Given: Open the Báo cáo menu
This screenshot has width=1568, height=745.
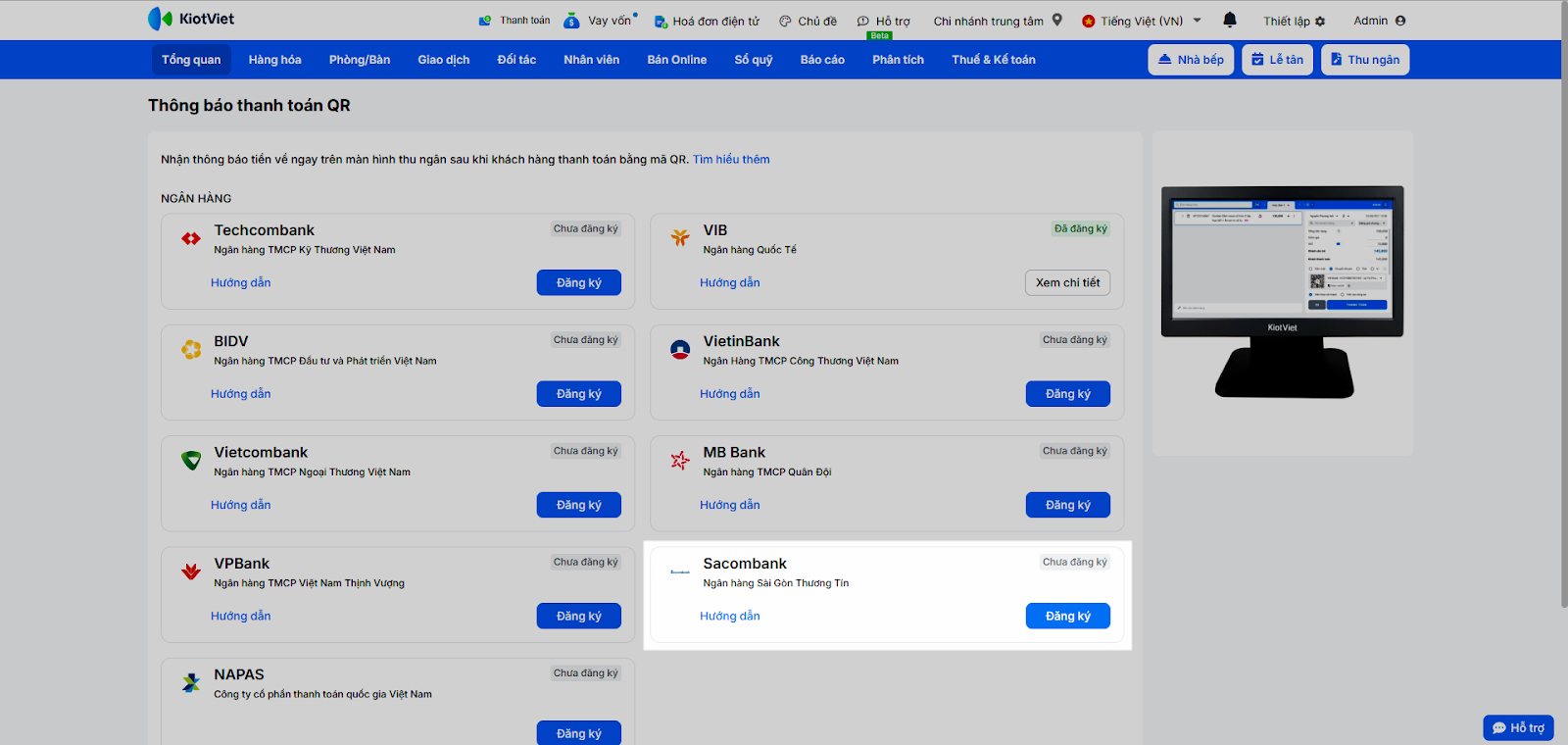Looking at the screenshot, I should click(822, 60).
